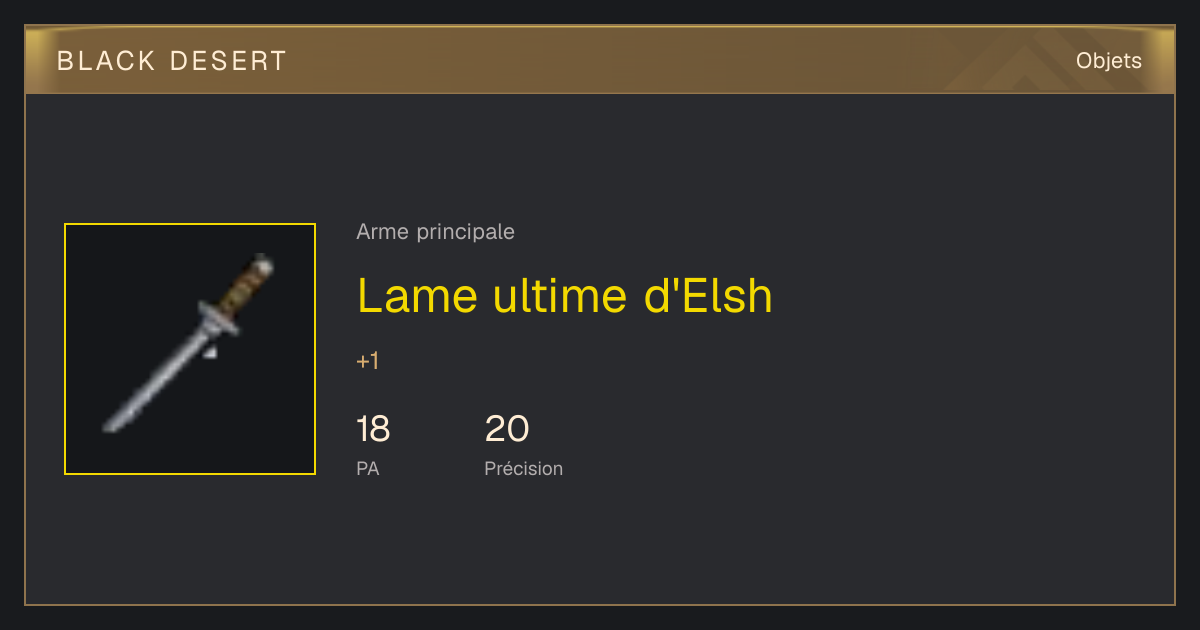This screenshot has width=1200, height=630.
Task: Click the small white mark beside the blade
Action: click(210, 351)
